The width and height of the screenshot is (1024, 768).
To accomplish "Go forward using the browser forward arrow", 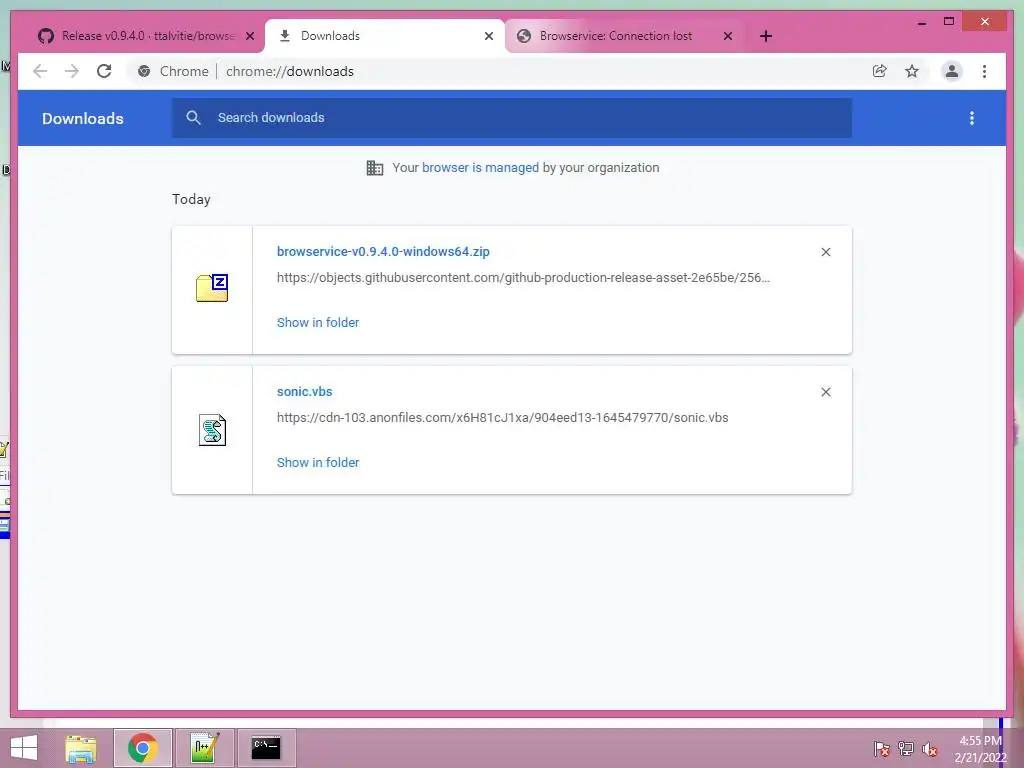I will tap(72, 71).
